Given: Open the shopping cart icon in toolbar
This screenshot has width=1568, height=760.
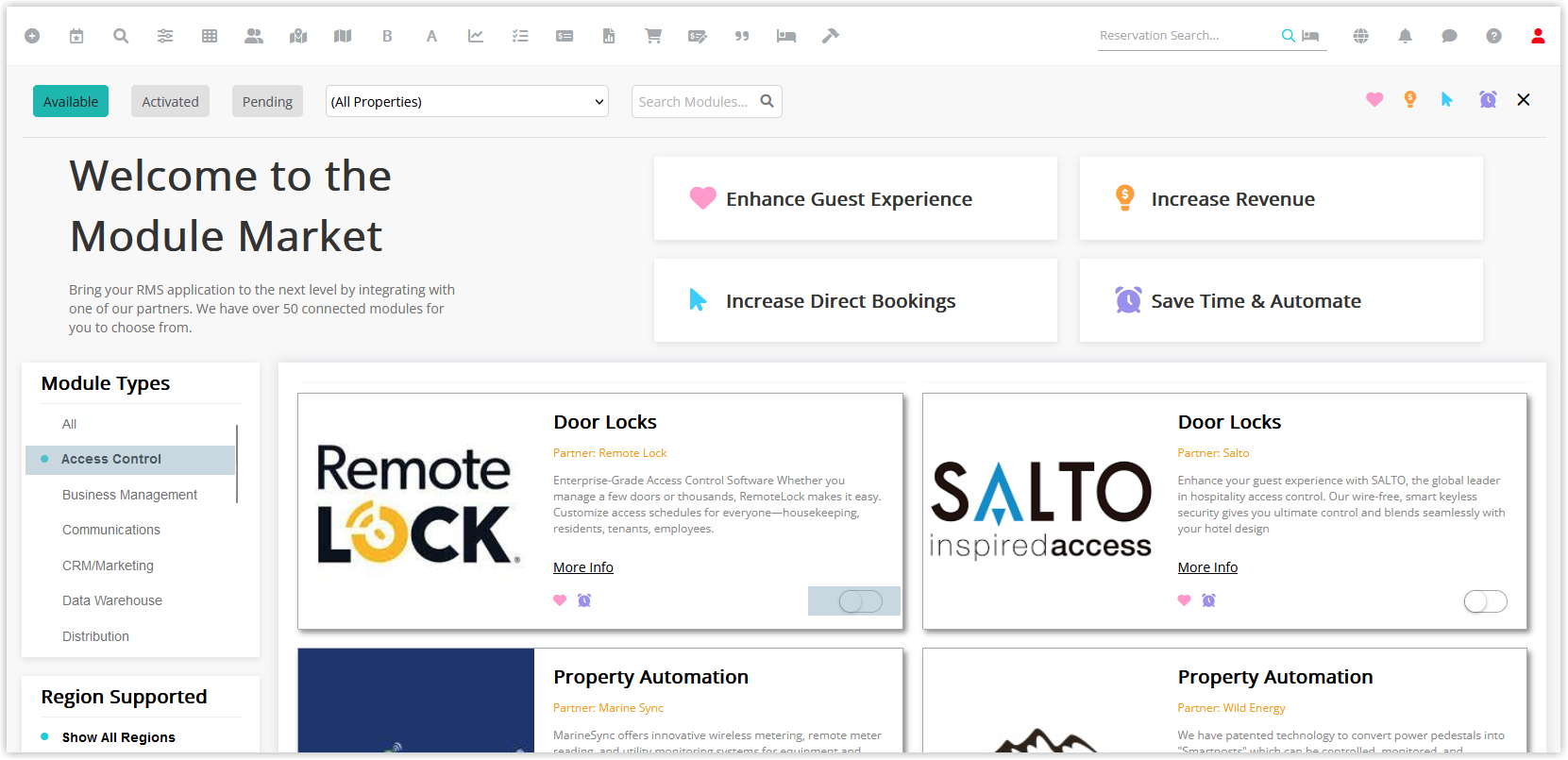Looking at the screenshot, I should click(653, 36).
